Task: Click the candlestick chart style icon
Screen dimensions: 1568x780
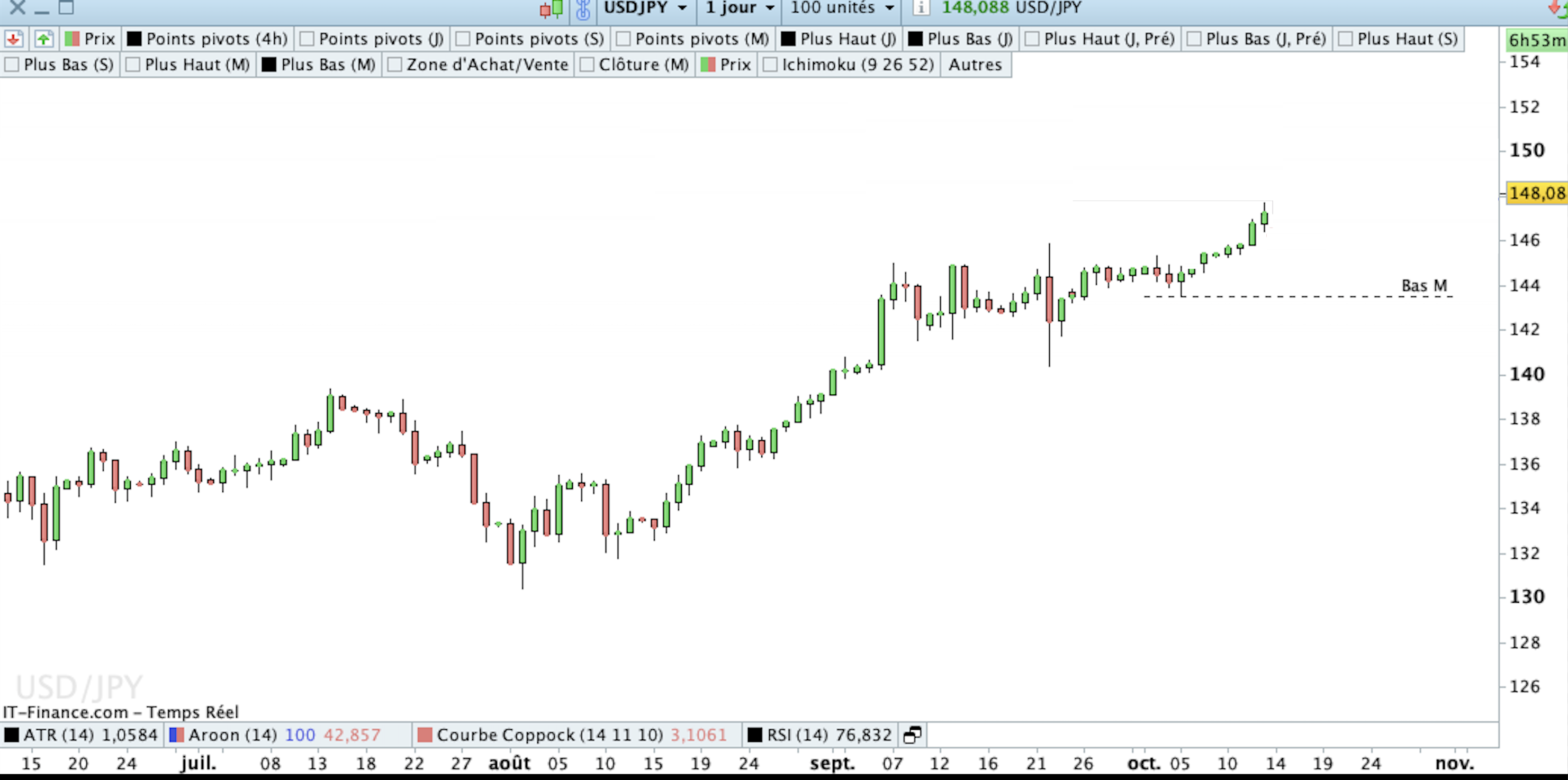Action: pyautogui.click(x=551, y=8)
